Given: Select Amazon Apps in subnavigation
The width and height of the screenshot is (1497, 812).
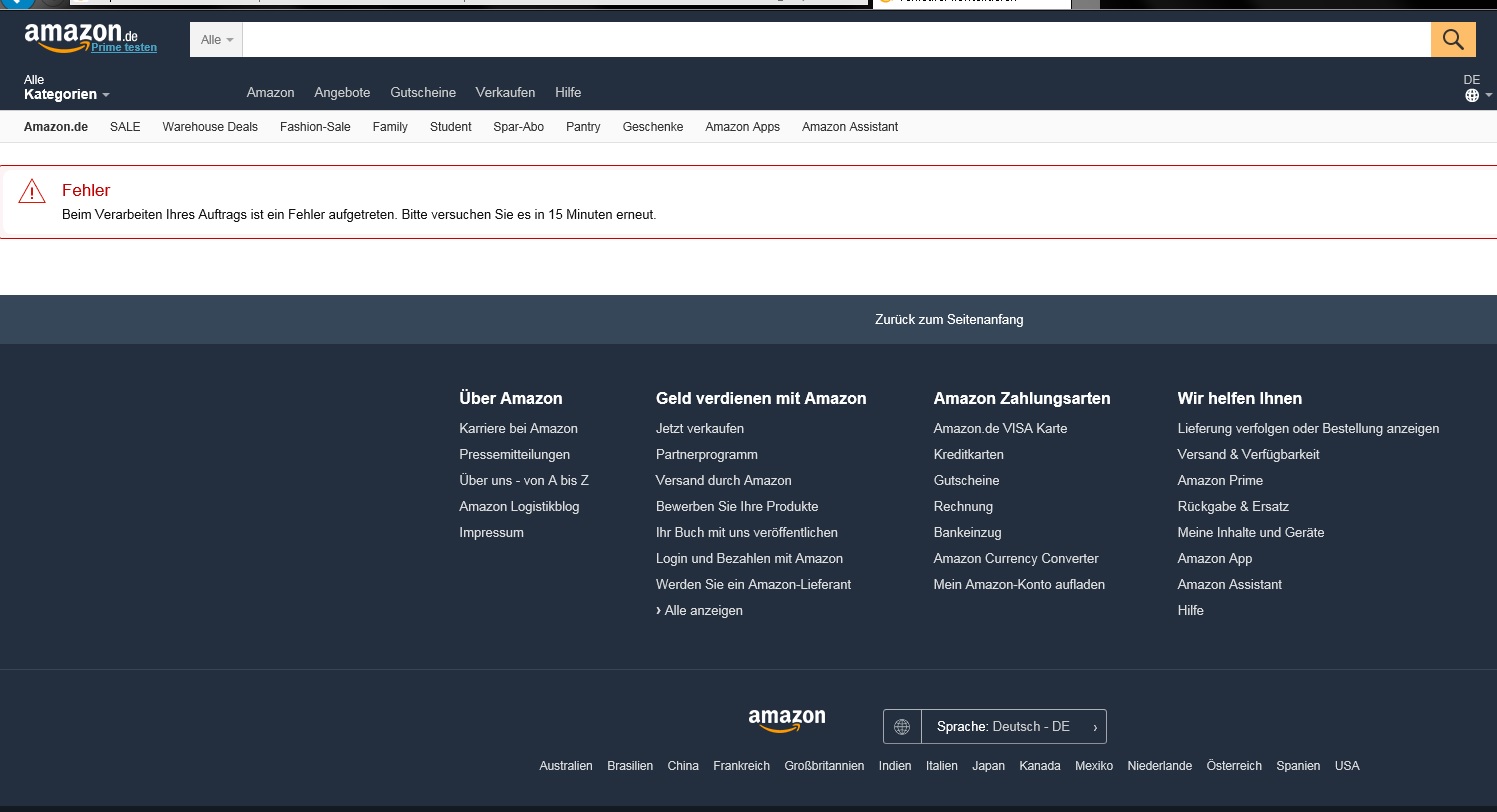Looking at the screenshot, I should click(742, 127).
